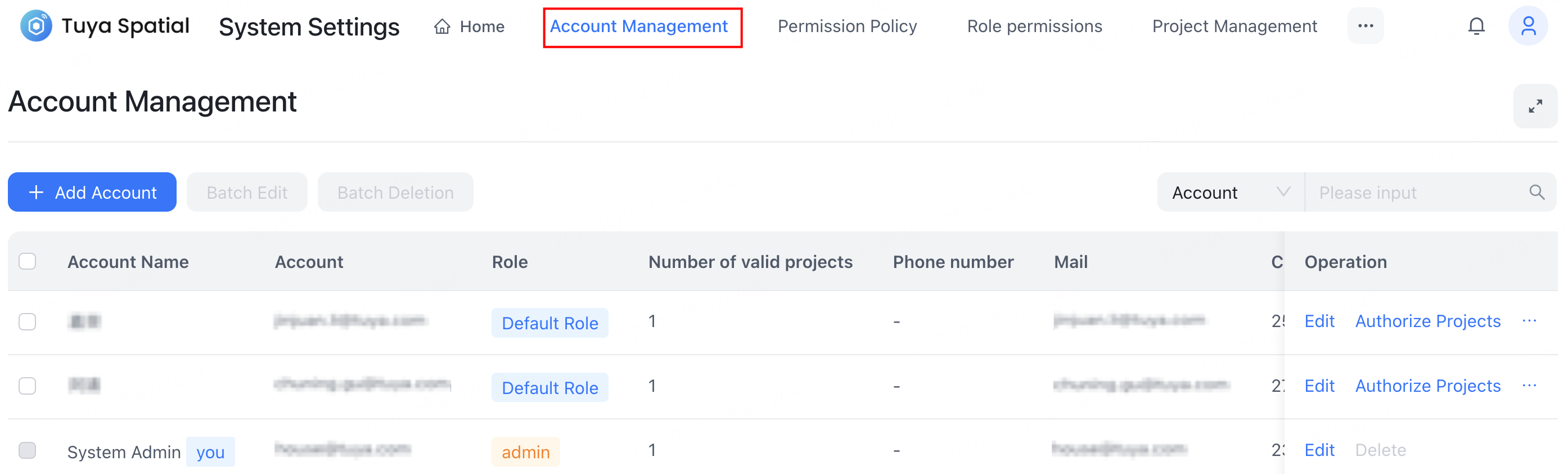Screen dimensions: 1568x474
Task: Select the second account row checkbox
Action: tap(28, 386)
